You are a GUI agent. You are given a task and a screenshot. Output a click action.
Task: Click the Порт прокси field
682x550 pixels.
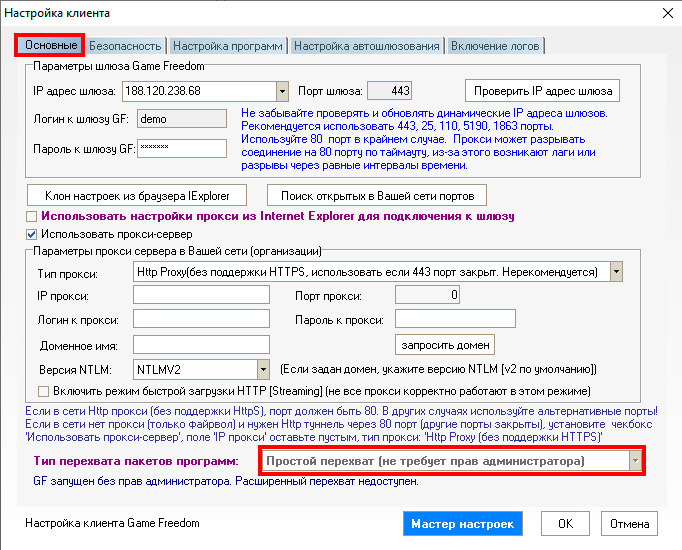coord(427,295)
